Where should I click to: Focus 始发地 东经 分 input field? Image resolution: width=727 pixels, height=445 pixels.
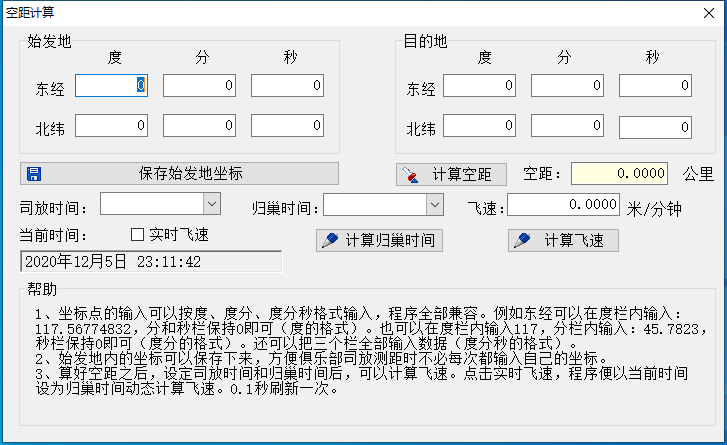[199, 85]
